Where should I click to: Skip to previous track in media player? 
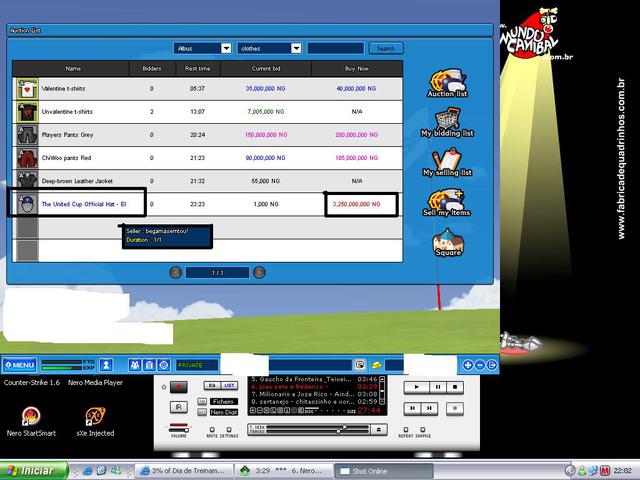point(413,408)
